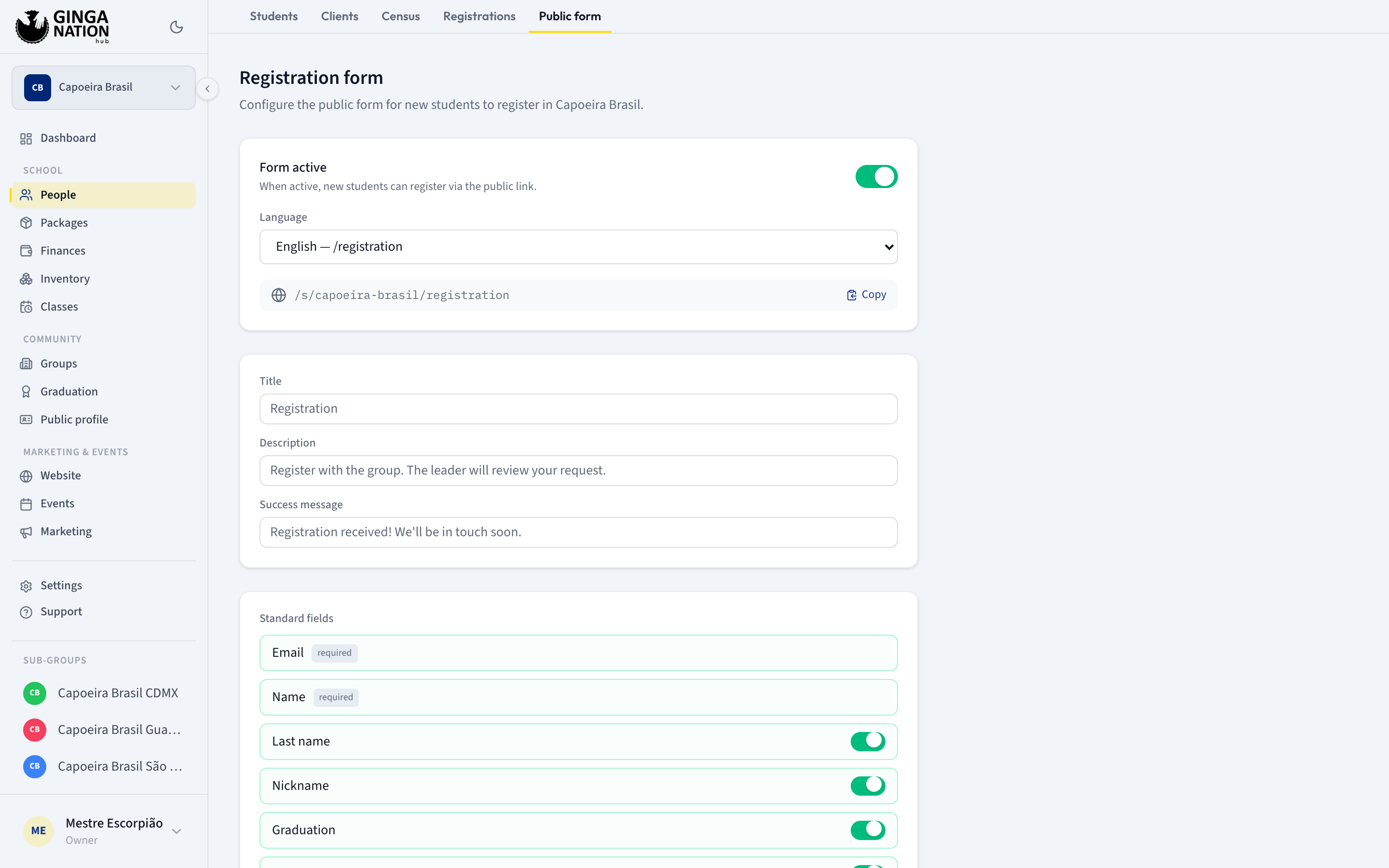The width and height of the screenshot is (1389, 868).
Task: Click the Title input field
Action: coord(578,409)
